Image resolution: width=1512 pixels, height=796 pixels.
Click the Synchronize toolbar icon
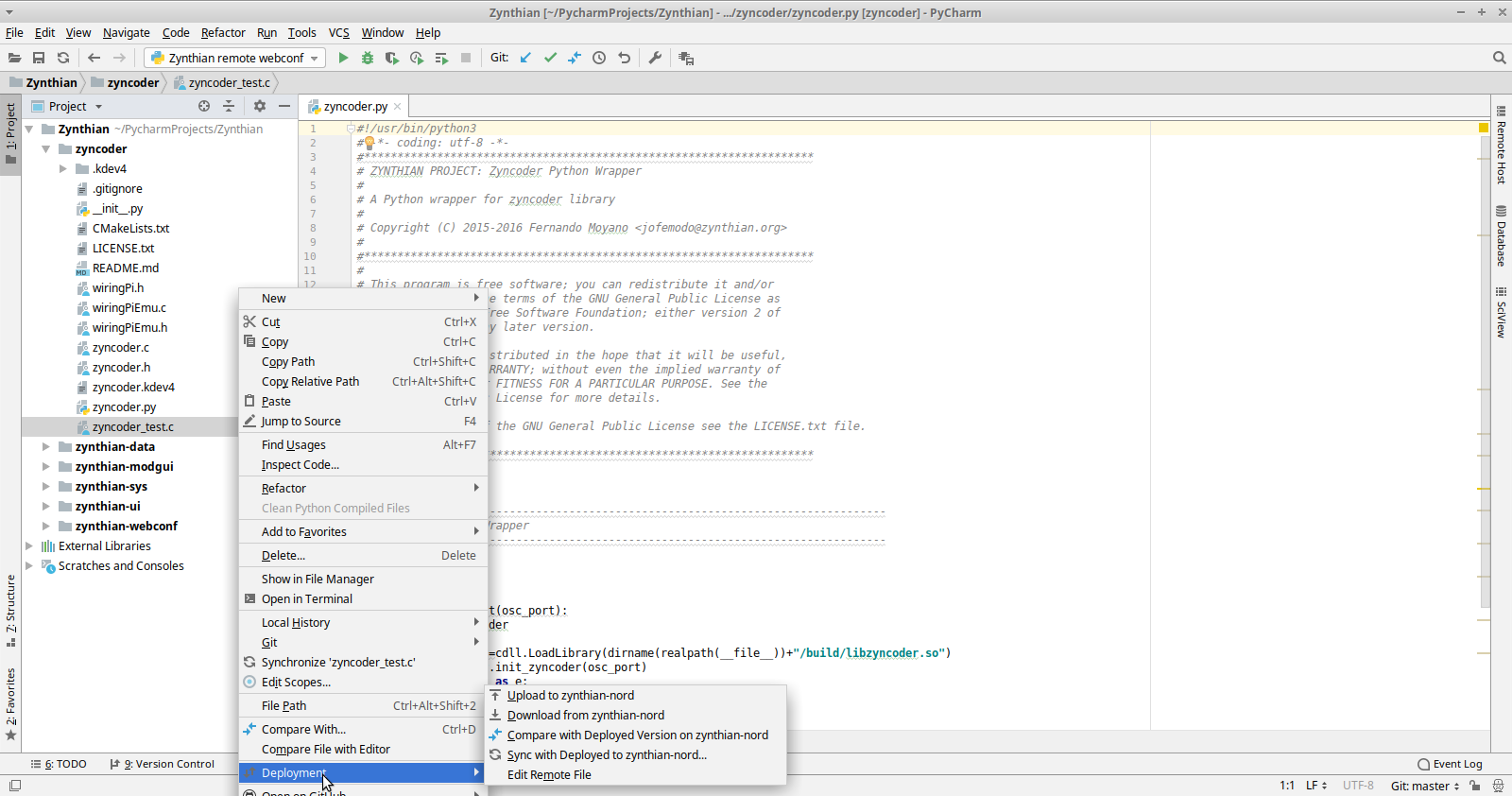63,58
